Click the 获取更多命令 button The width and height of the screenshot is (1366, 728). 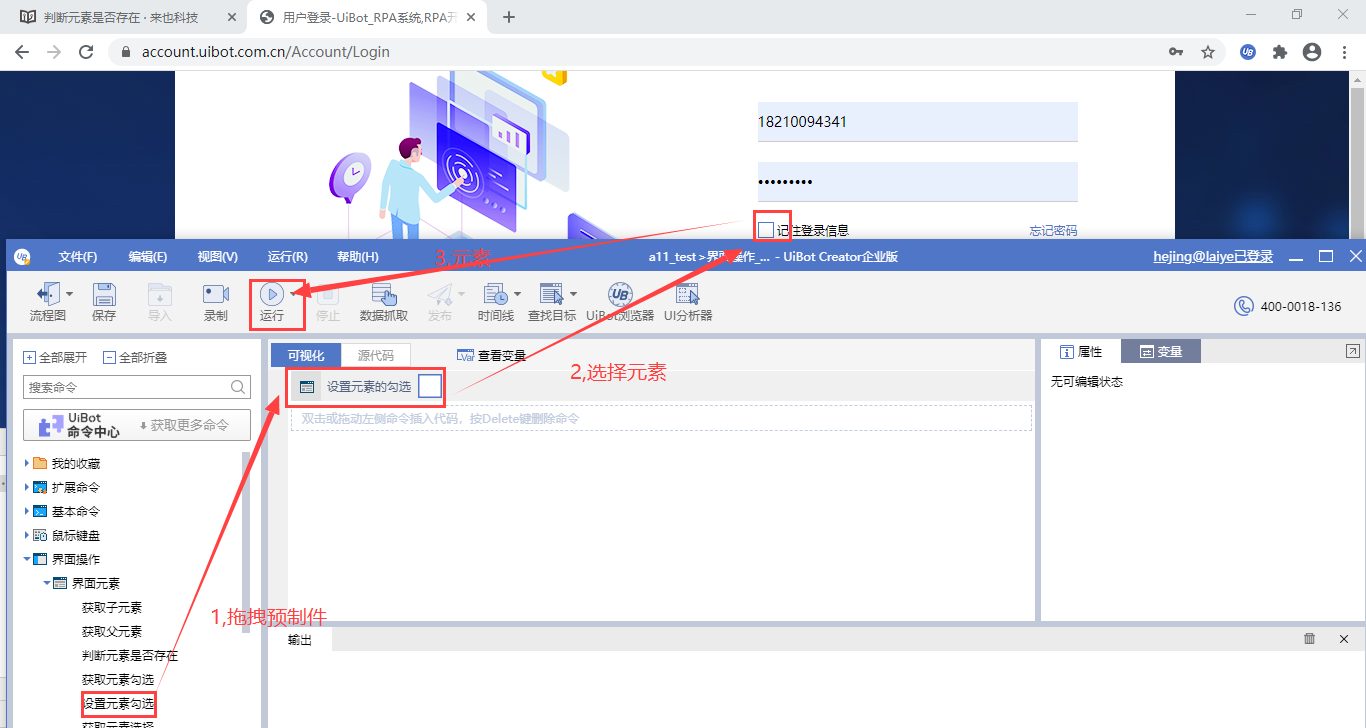coord(184,425)
